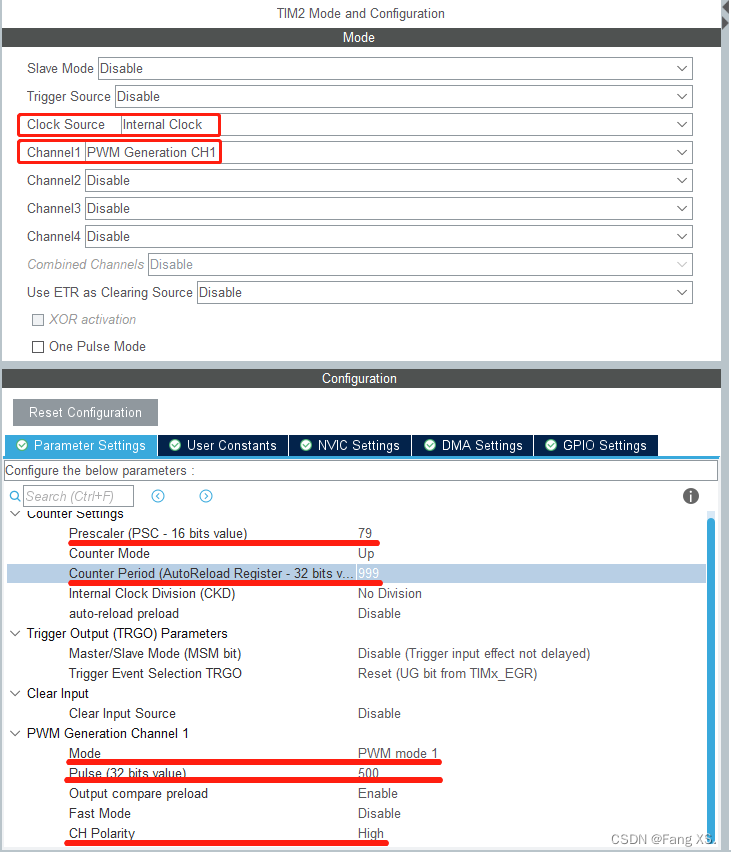Switch to NVIC Settings tab
The width and height of the screenshot is (731, 856).
[350, 445]
